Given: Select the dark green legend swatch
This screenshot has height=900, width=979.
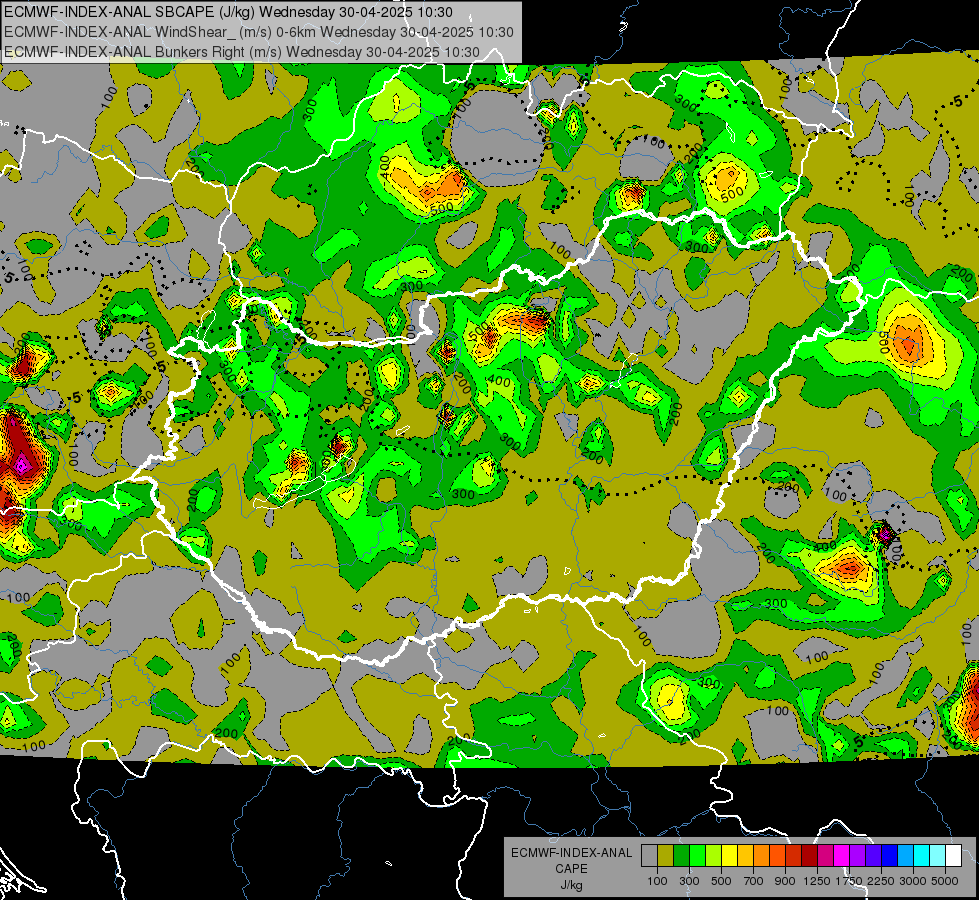Looking at the screenshot, I should (681, 855).
